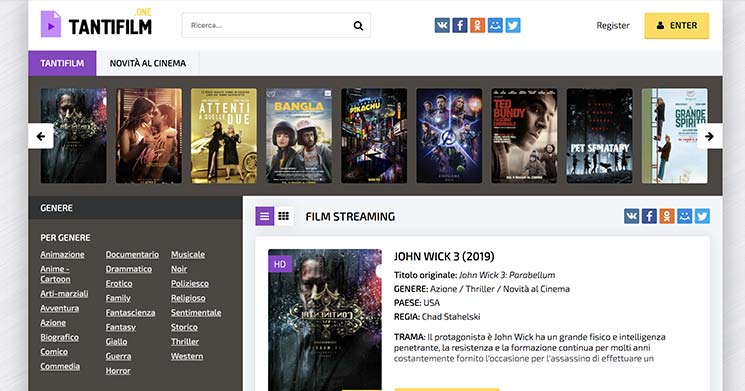Choose the Storico genre
The width and height of the screenshot is (745, 391).
pyautogui.click(x=184, y=327)
